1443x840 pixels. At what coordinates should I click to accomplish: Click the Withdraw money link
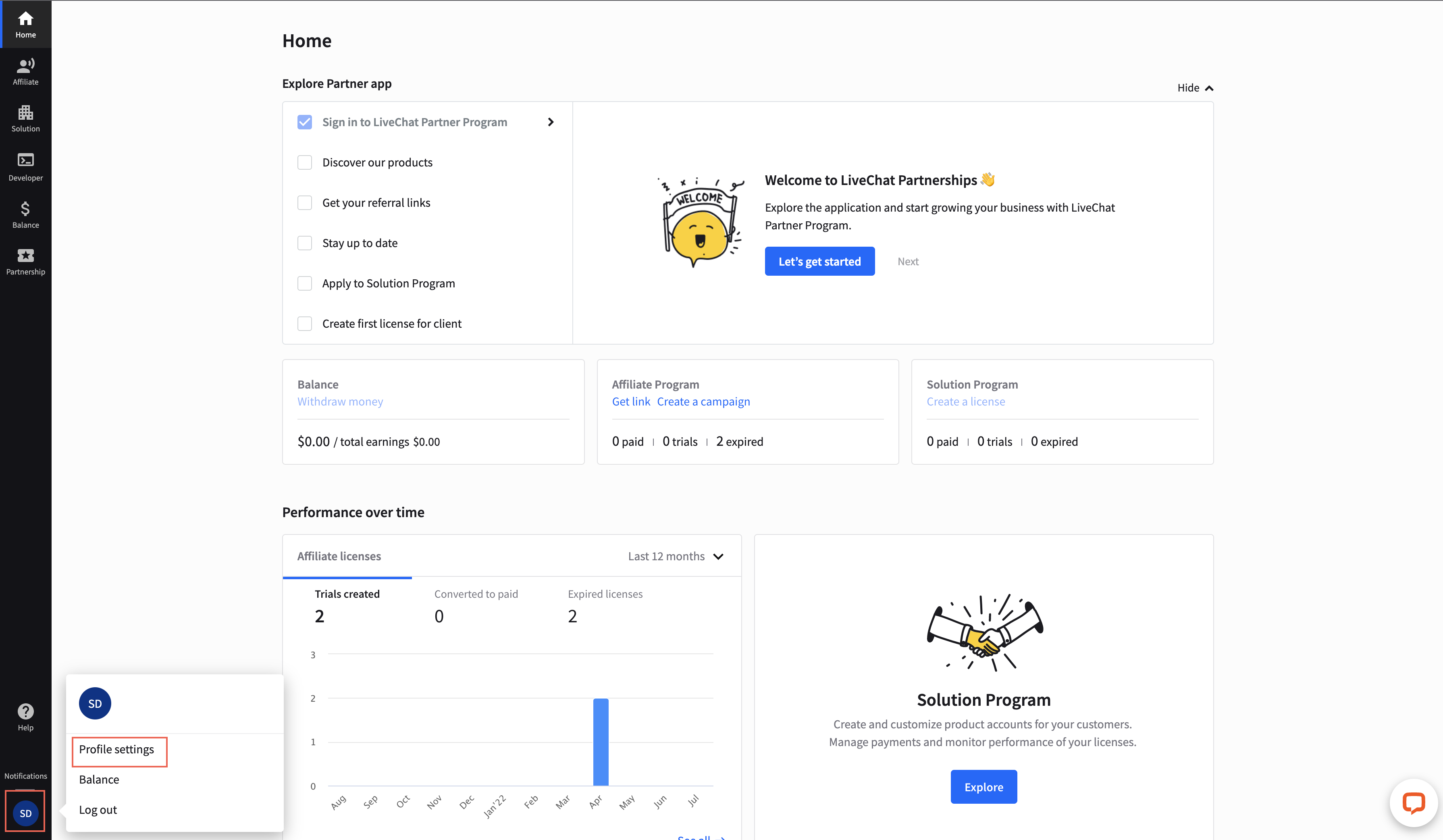340,401
